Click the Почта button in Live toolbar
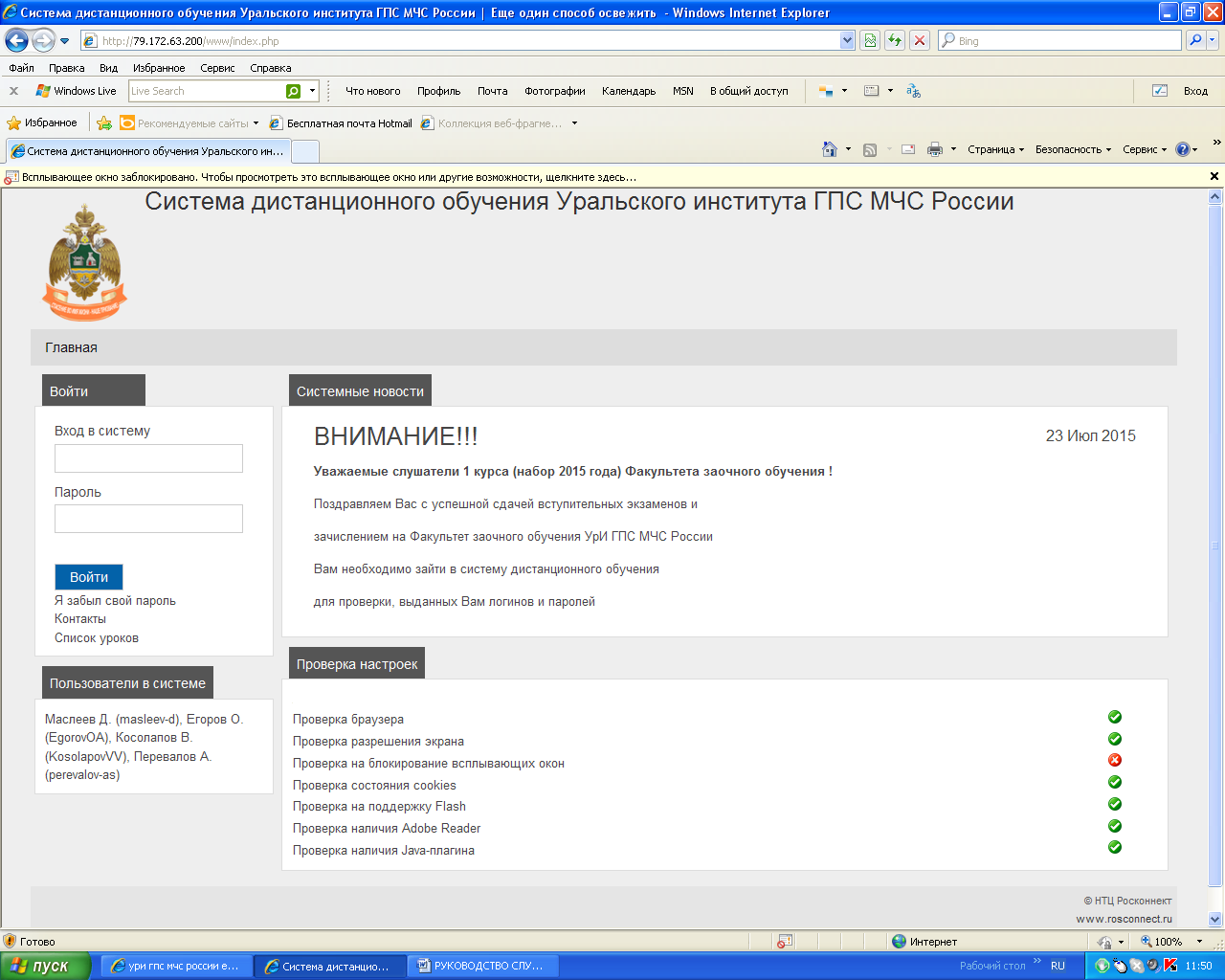The image size is (1225, 980). 493,91
